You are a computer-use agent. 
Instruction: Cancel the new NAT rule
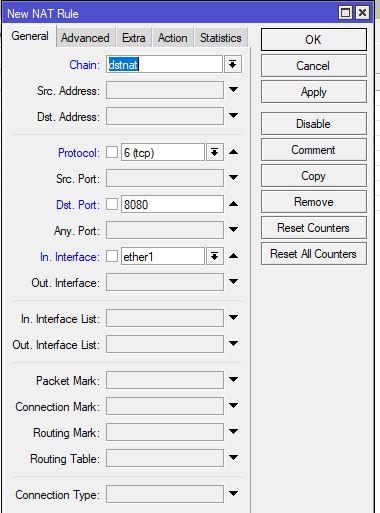(x=314, y=66)
